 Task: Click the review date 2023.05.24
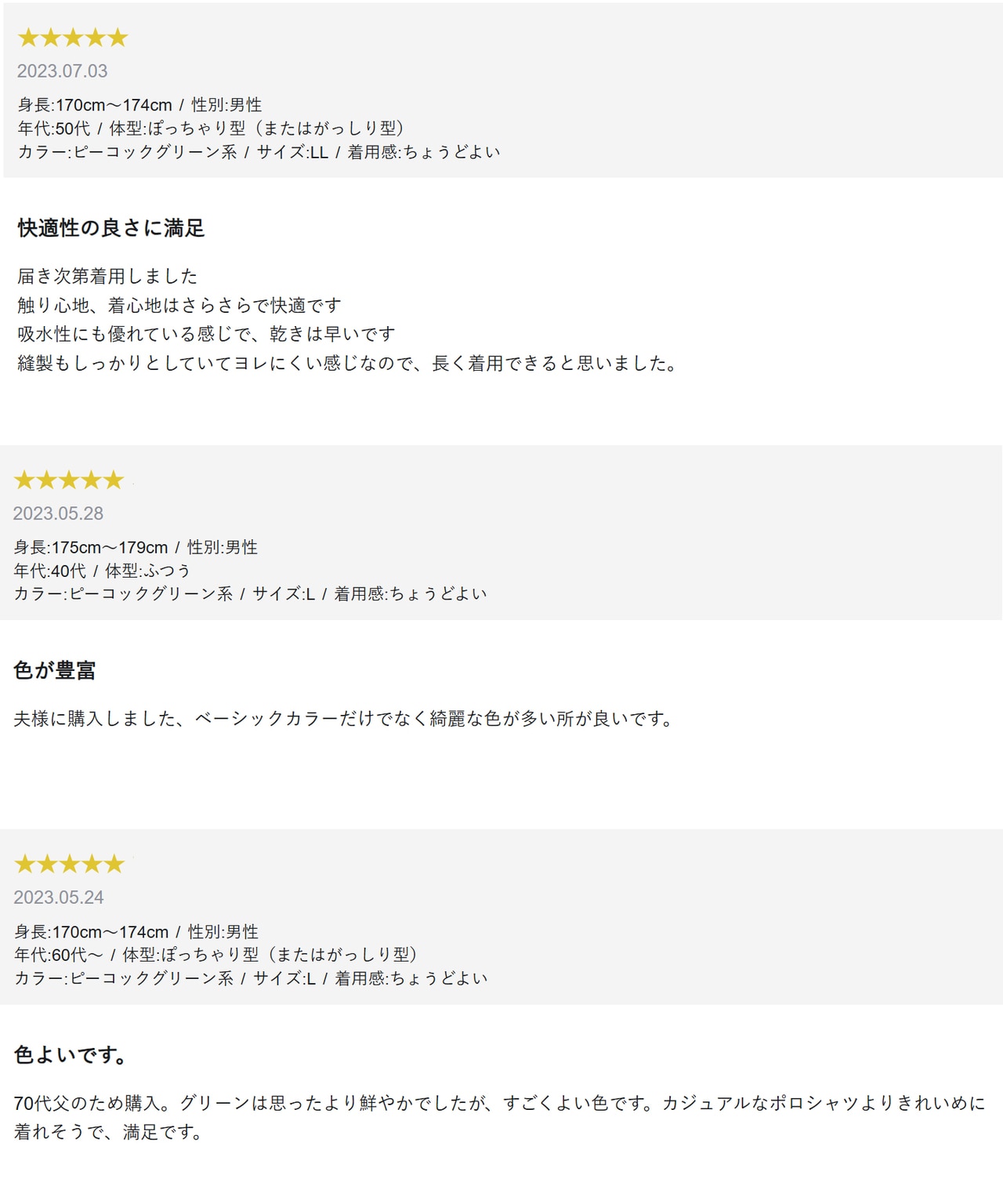58,898
